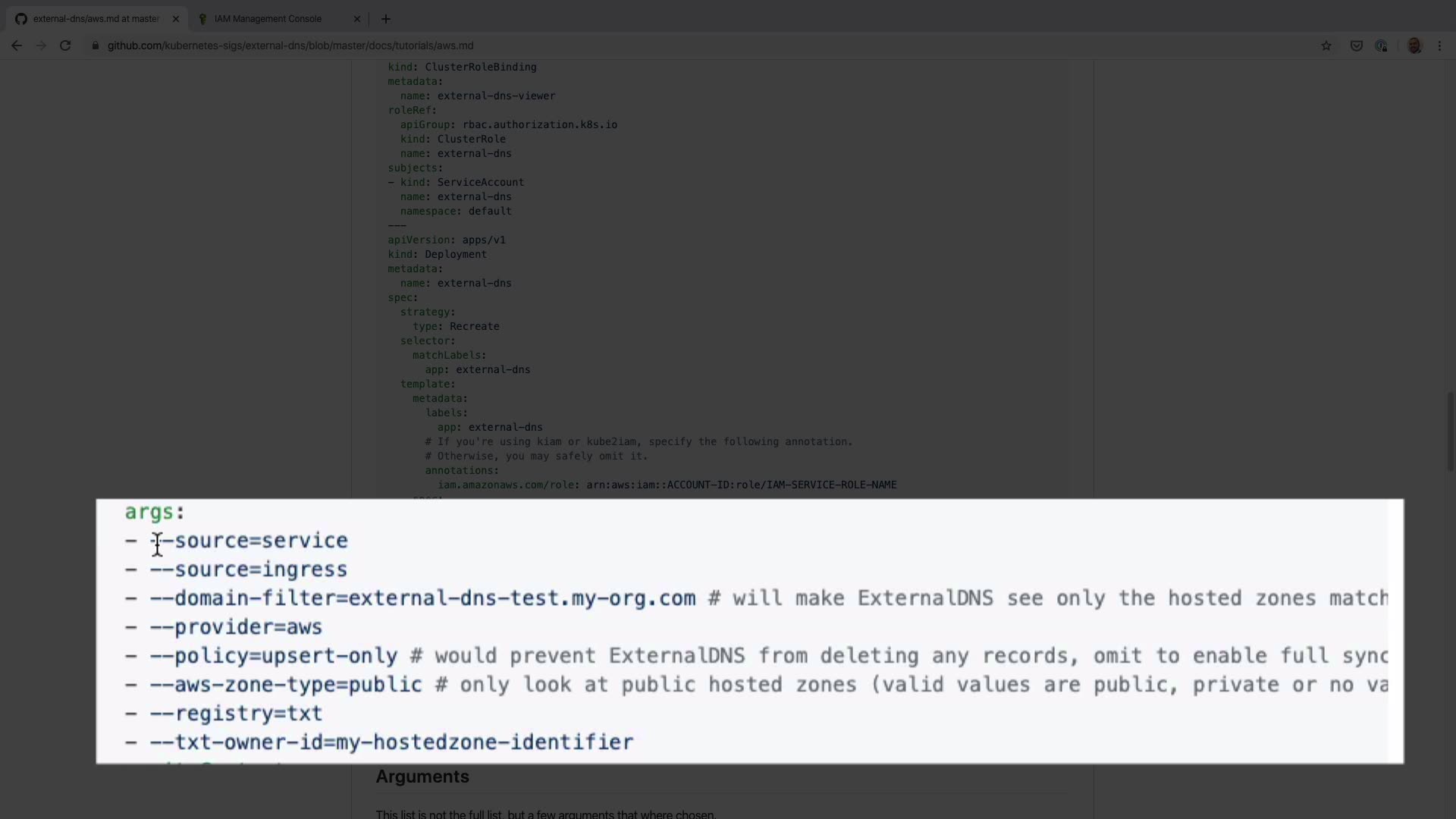
Task: Click the site lock icon
Action: click(96, 45)
